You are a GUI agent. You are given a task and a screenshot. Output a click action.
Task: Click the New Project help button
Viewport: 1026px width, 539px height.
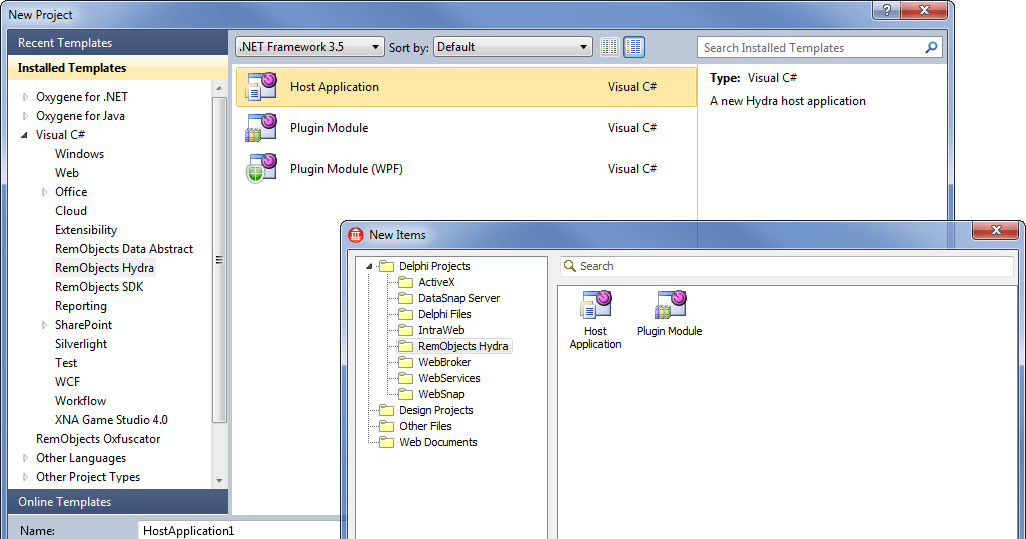coord(887,10)
